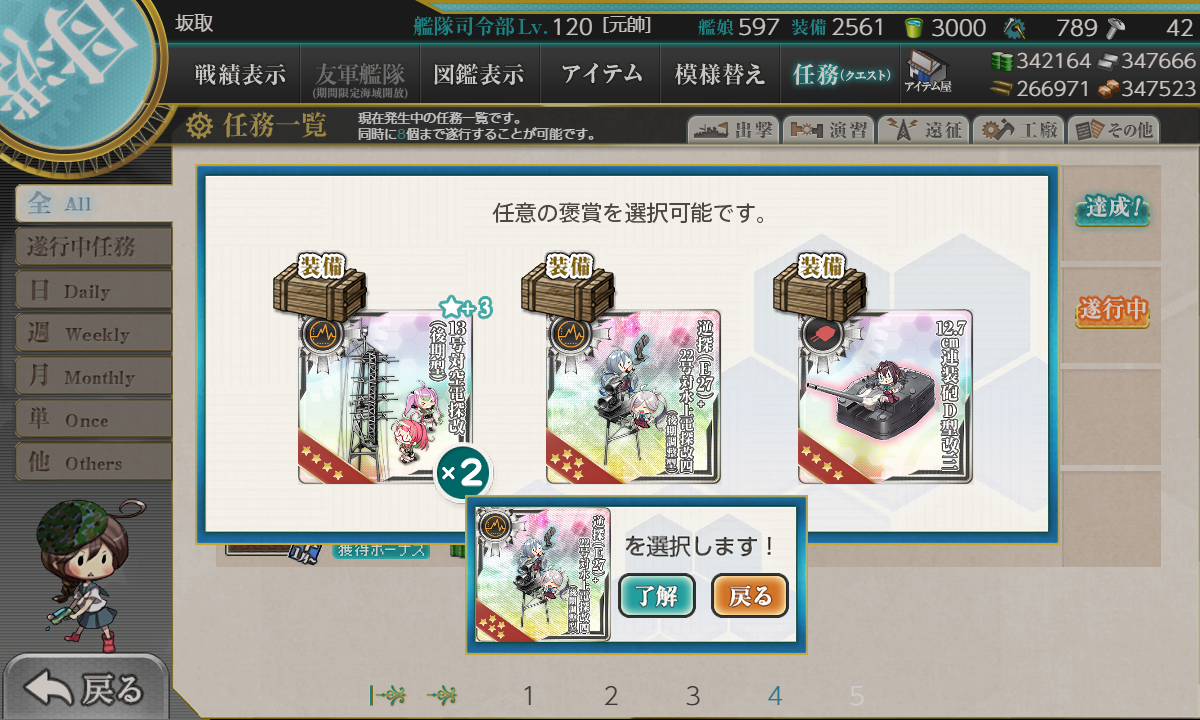The image size is (1200, 720).
Task: Confirm selection with the 了解 button
Action: pos(657,596)
